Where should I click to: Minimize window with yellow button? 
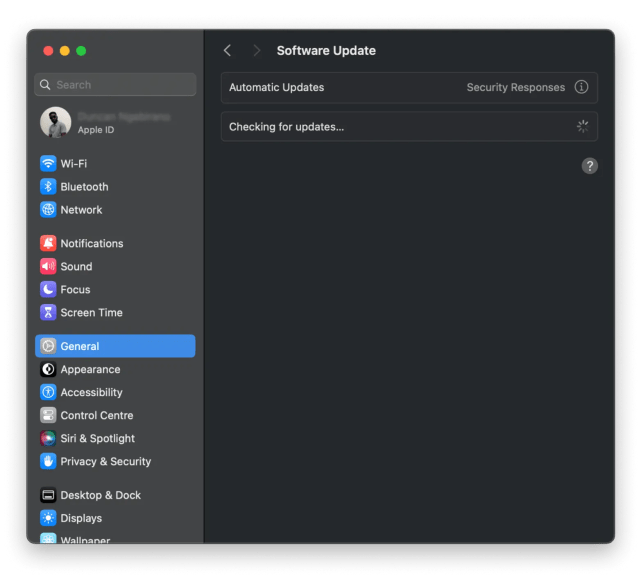tap(64, 51)
